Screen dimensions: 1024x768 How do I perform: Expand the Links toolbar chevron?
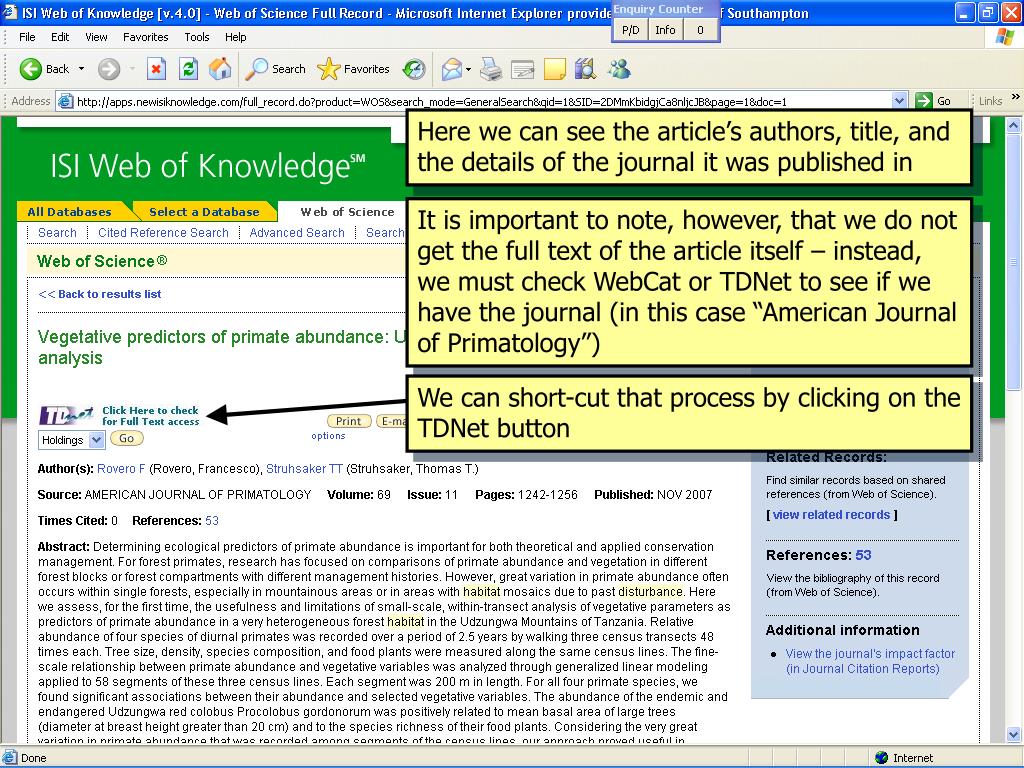coord(1016,97)
